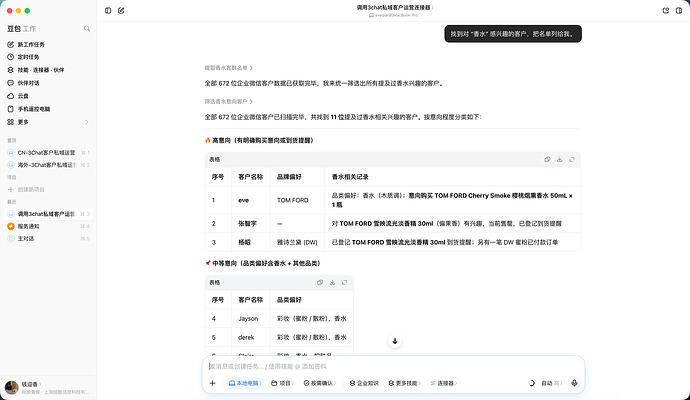Toggle the right panel icon in header
The image size is (690, 400).
click(x=679, y=11)
